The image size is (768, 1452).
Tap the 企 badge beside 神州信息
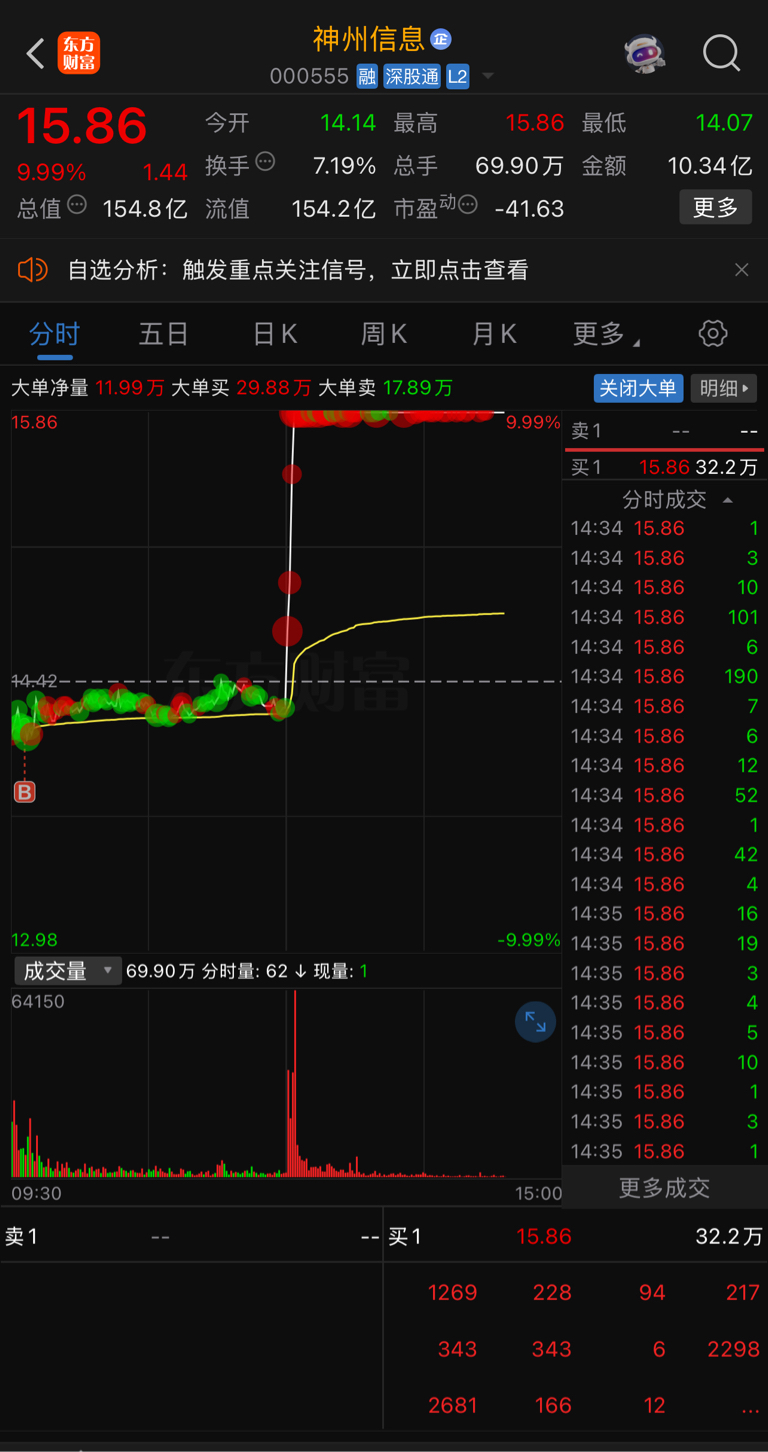pos(441,40)
